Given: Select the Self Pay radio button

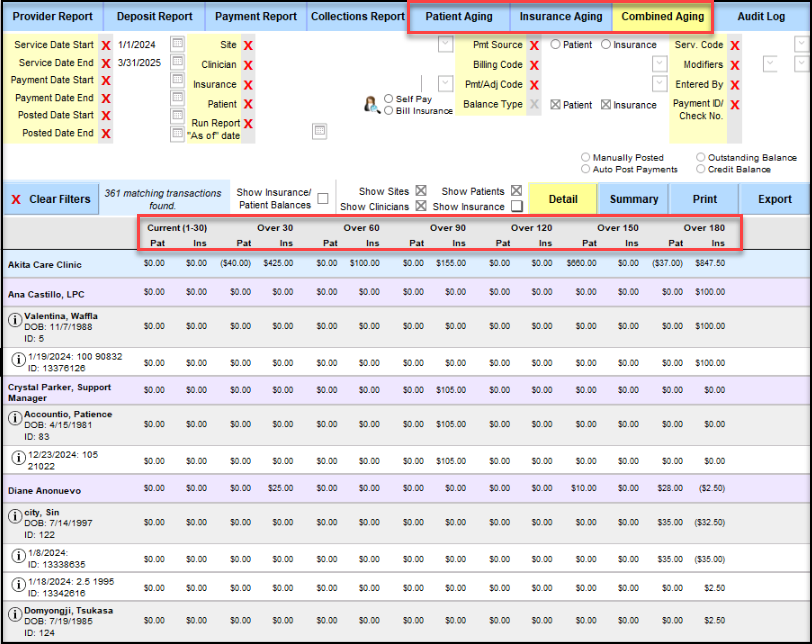Looking at the screenshot, I should click(389, 99).
